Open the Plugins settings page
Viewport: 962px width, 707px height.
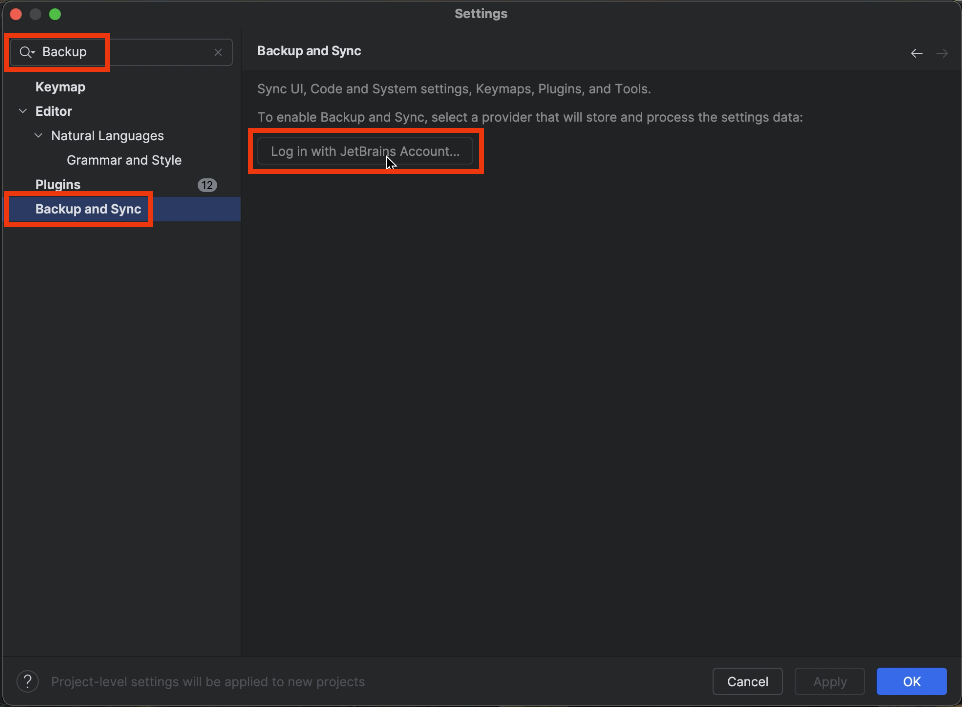pos(58,185)
